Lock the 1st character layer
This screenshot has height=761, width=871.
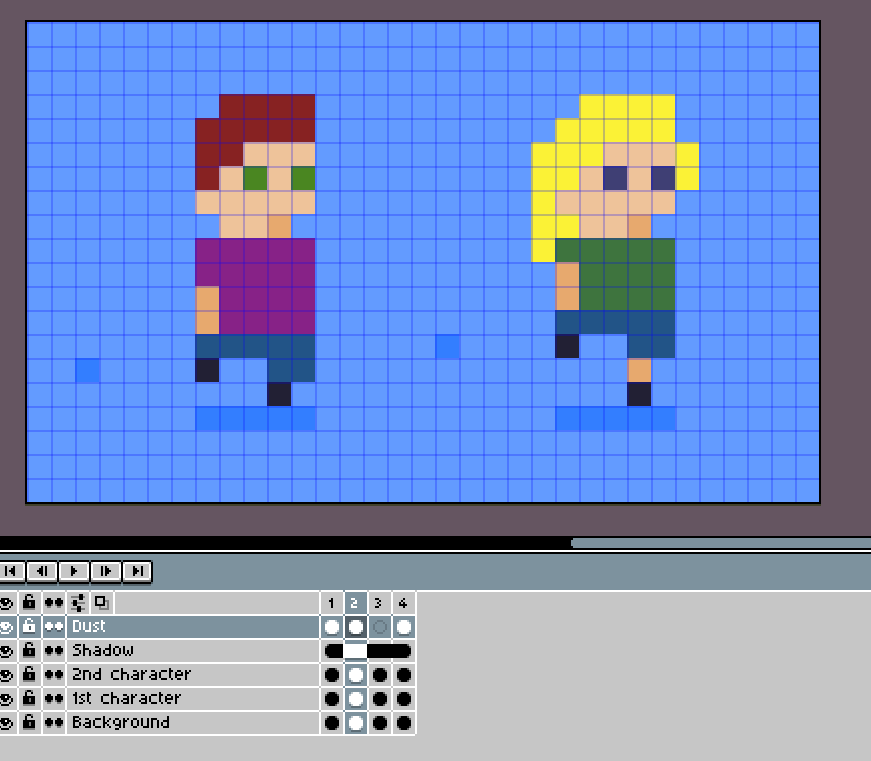point(29,698)
